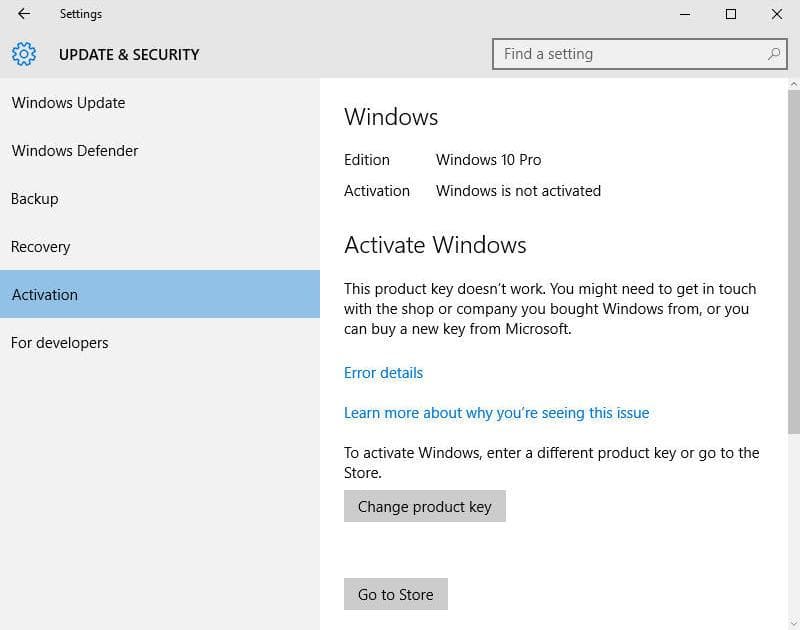
Task: Click the scrollbar down arrow
Action: (794, 623)
